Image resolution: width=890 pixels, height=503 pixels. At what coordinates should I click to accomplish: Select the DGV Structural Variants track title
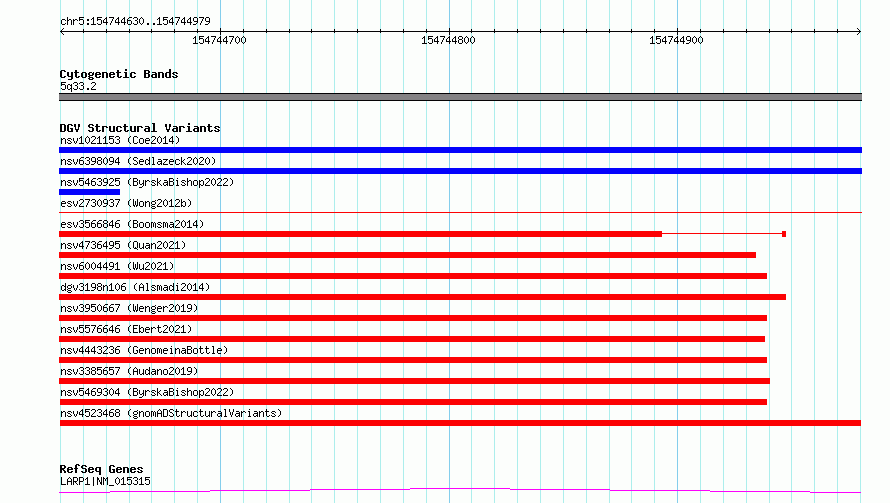coord(140,128)
